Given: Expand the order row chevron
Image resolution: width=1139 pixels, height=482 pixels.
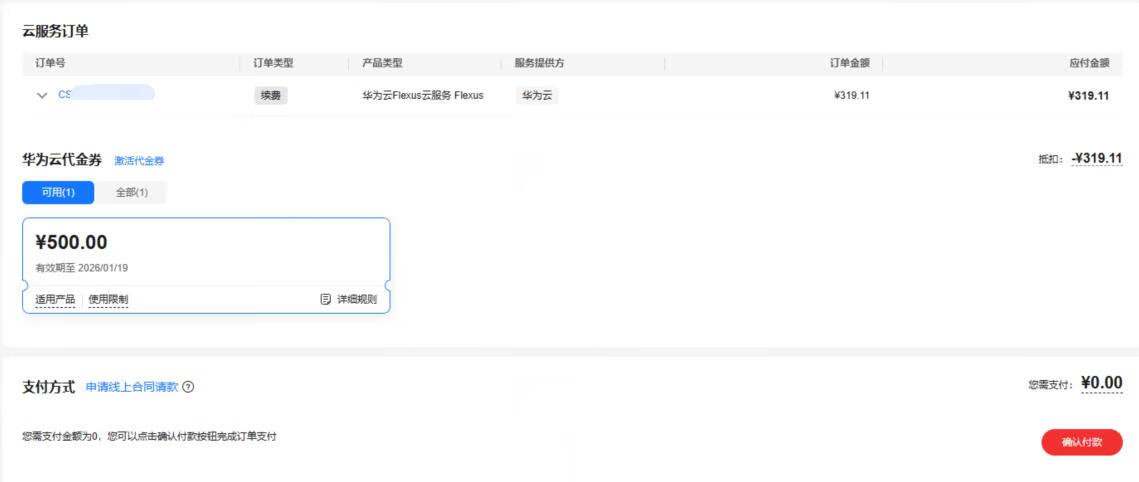Looking at the screenshot, I should tap(42, 96).
